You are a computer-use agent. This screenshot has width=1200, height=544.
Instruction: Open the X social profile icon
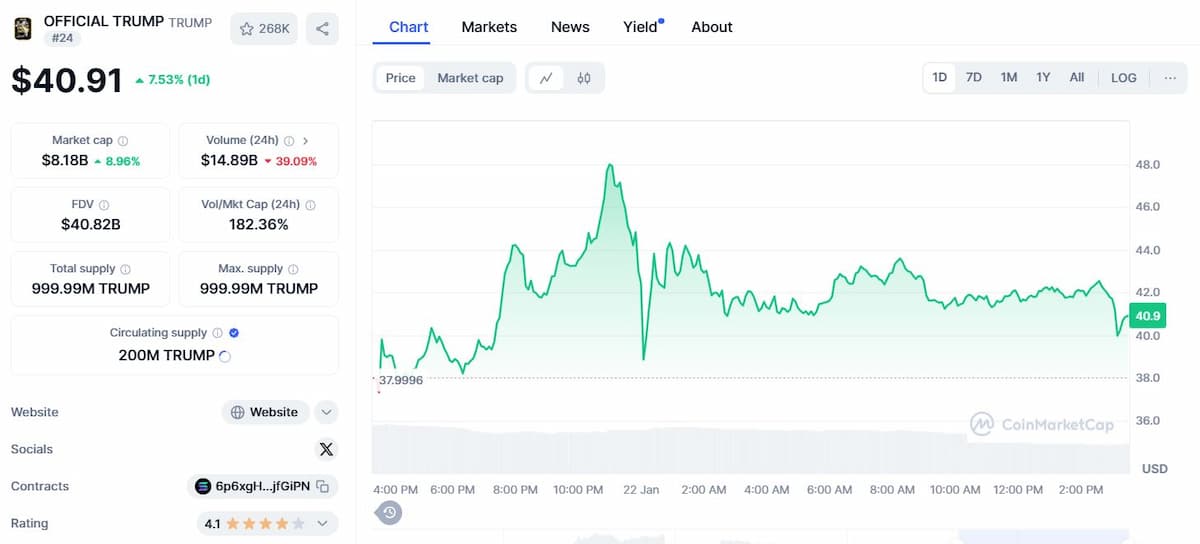pyautogui.click(x=326, y=449)
